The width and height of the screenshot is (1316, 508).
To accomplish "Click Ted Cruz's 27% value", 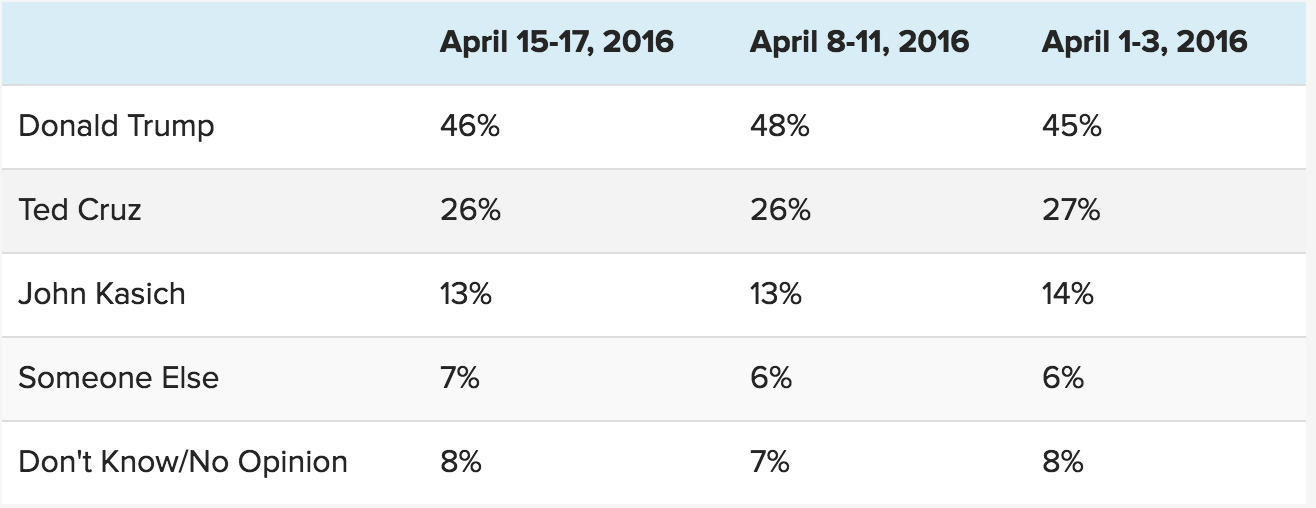I will 1070,210.
